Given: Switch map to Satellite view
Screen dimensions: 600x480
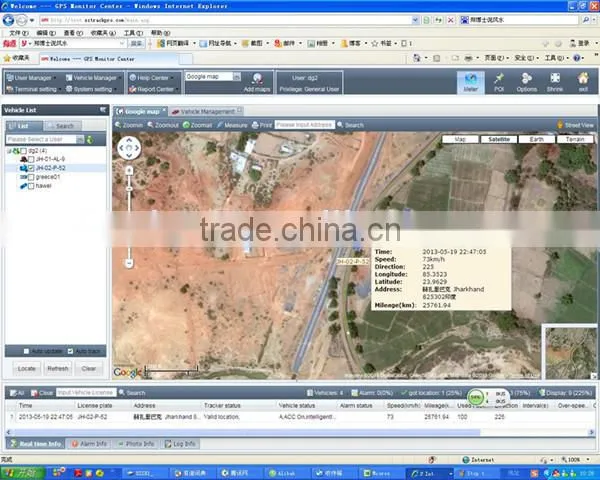Looking at the screenshot, I should pos(499,139).
